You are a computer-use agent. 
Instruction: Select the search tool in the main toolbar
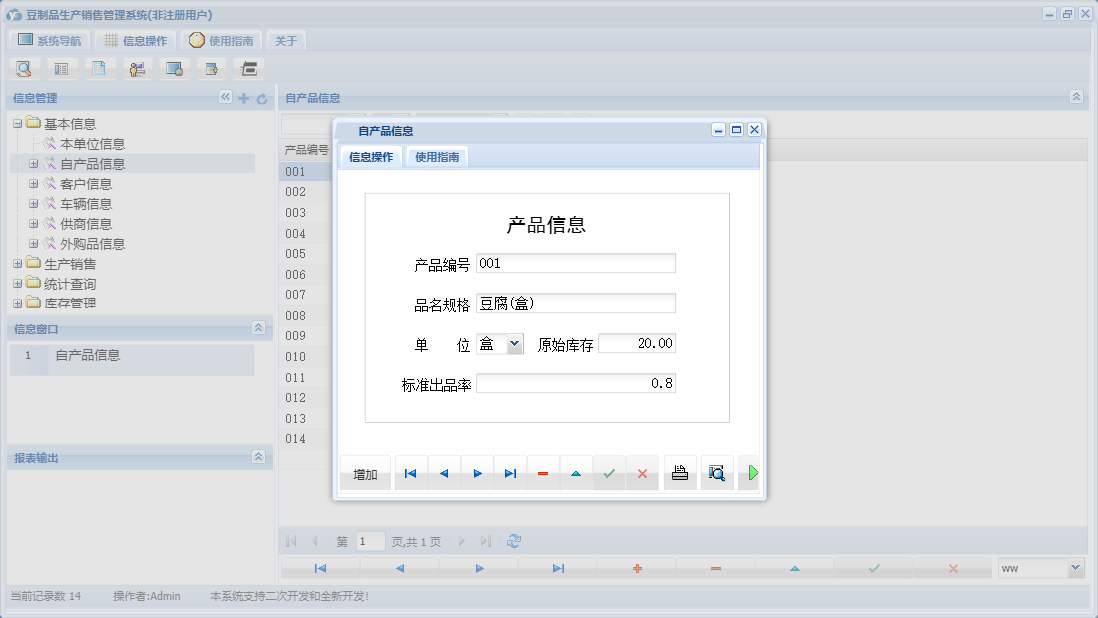click(24, 68)
